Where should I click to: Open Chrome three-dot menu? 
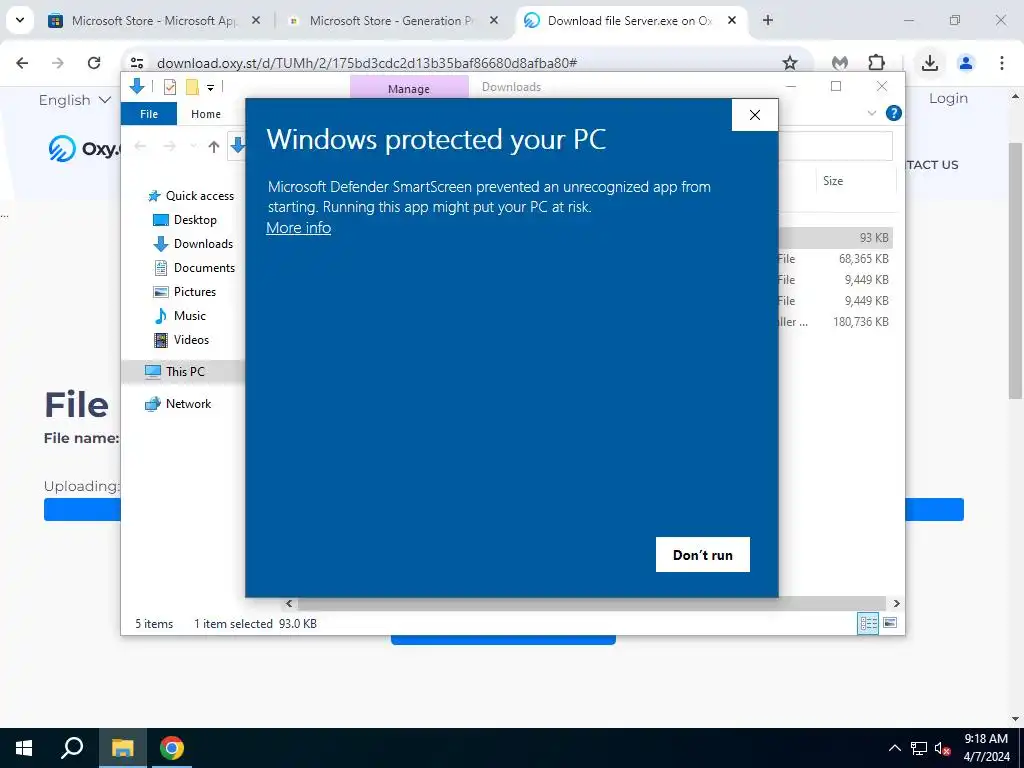[1002, 63]
